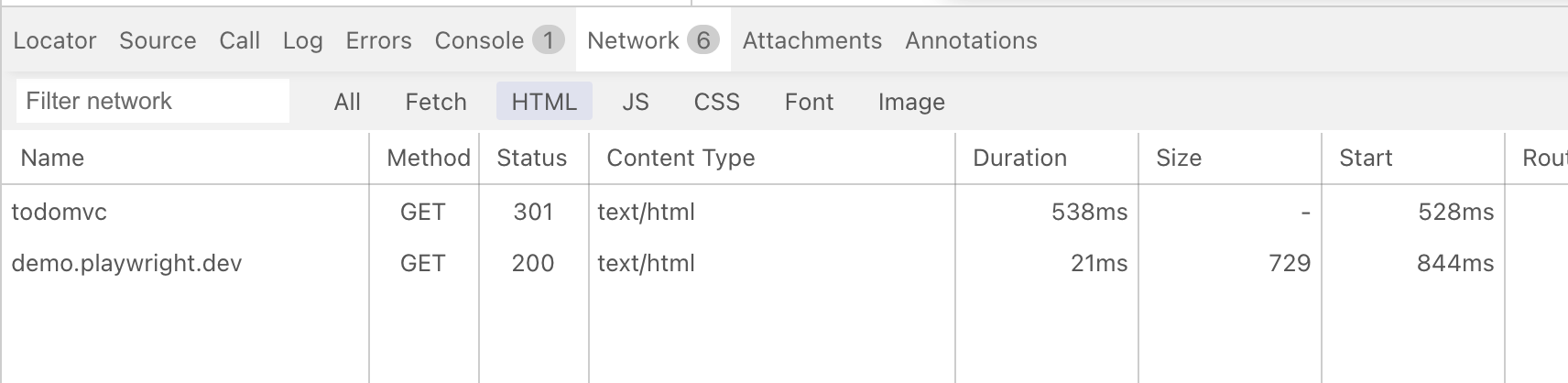Show the Errors tab

pyautogui.click(x=378, y=40)
